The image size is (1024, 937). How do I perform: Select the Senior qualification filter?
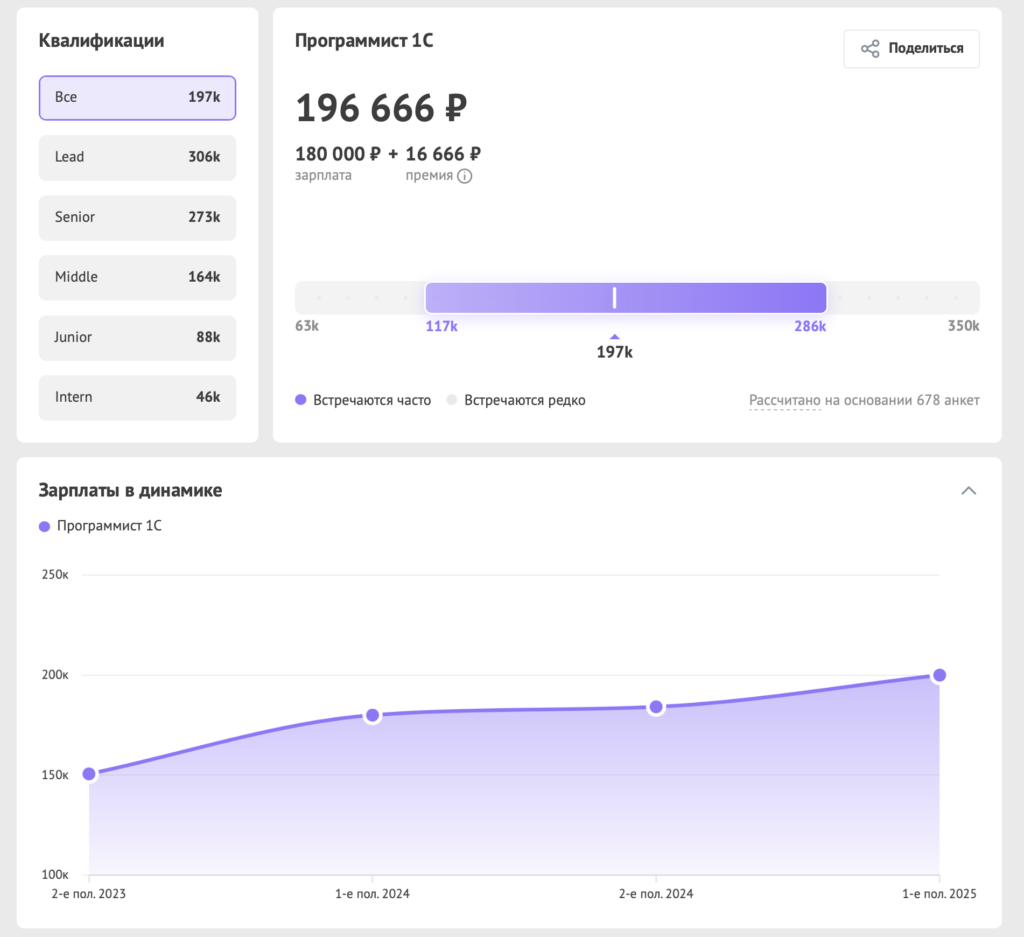pyautogui.click(x=137, y=217)
